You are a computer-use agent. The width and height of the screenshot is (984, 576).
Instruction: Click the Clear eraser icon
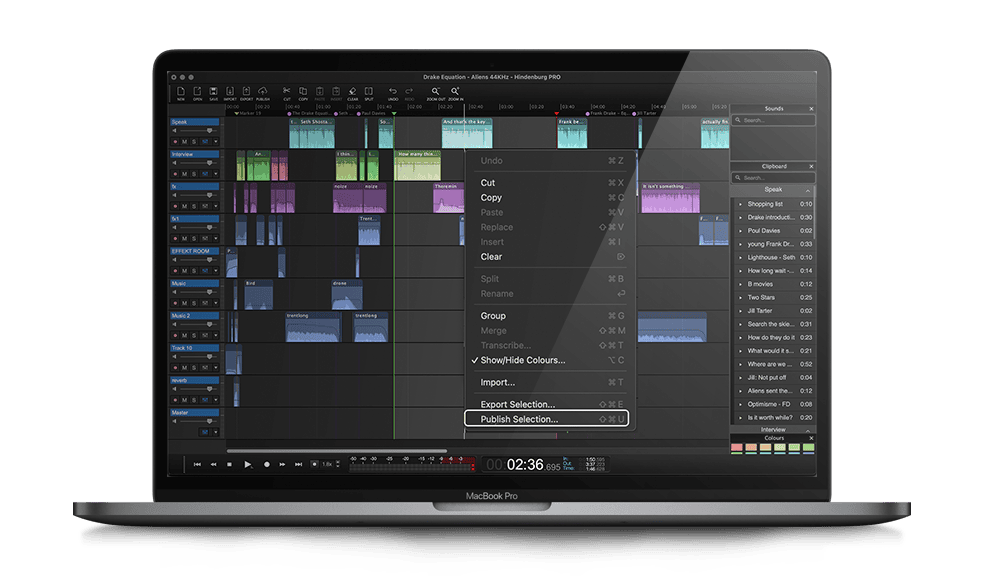(353, 92)
